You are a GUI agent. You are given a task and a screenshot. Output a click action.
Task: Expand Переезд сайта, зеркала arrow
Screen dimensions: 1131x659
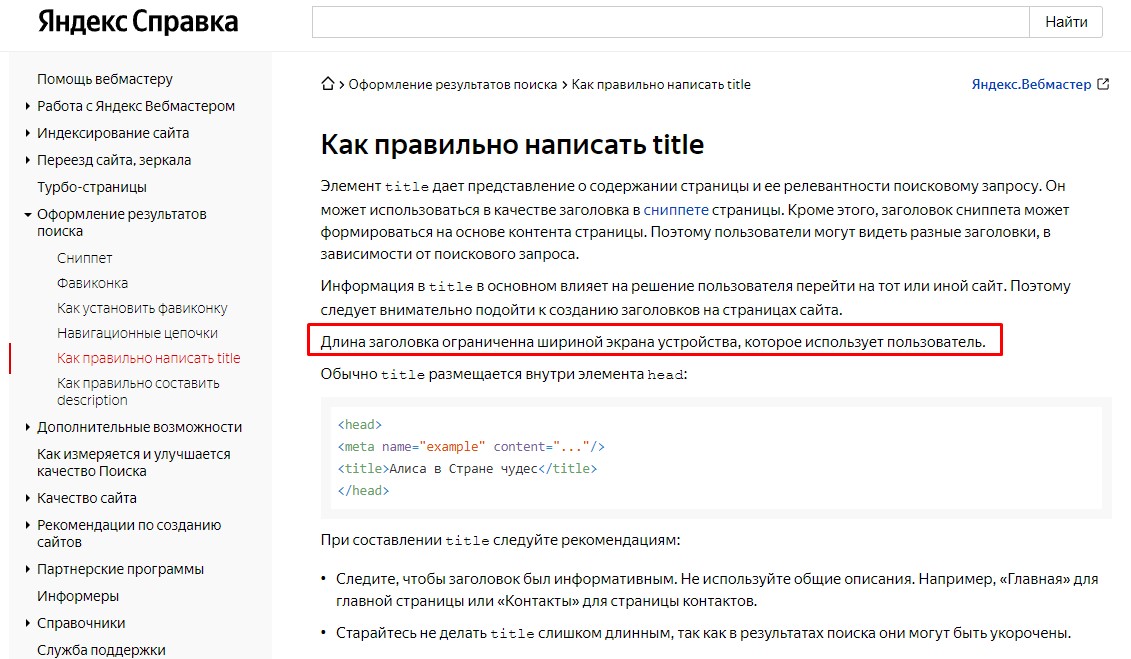(x=27, y=160)
